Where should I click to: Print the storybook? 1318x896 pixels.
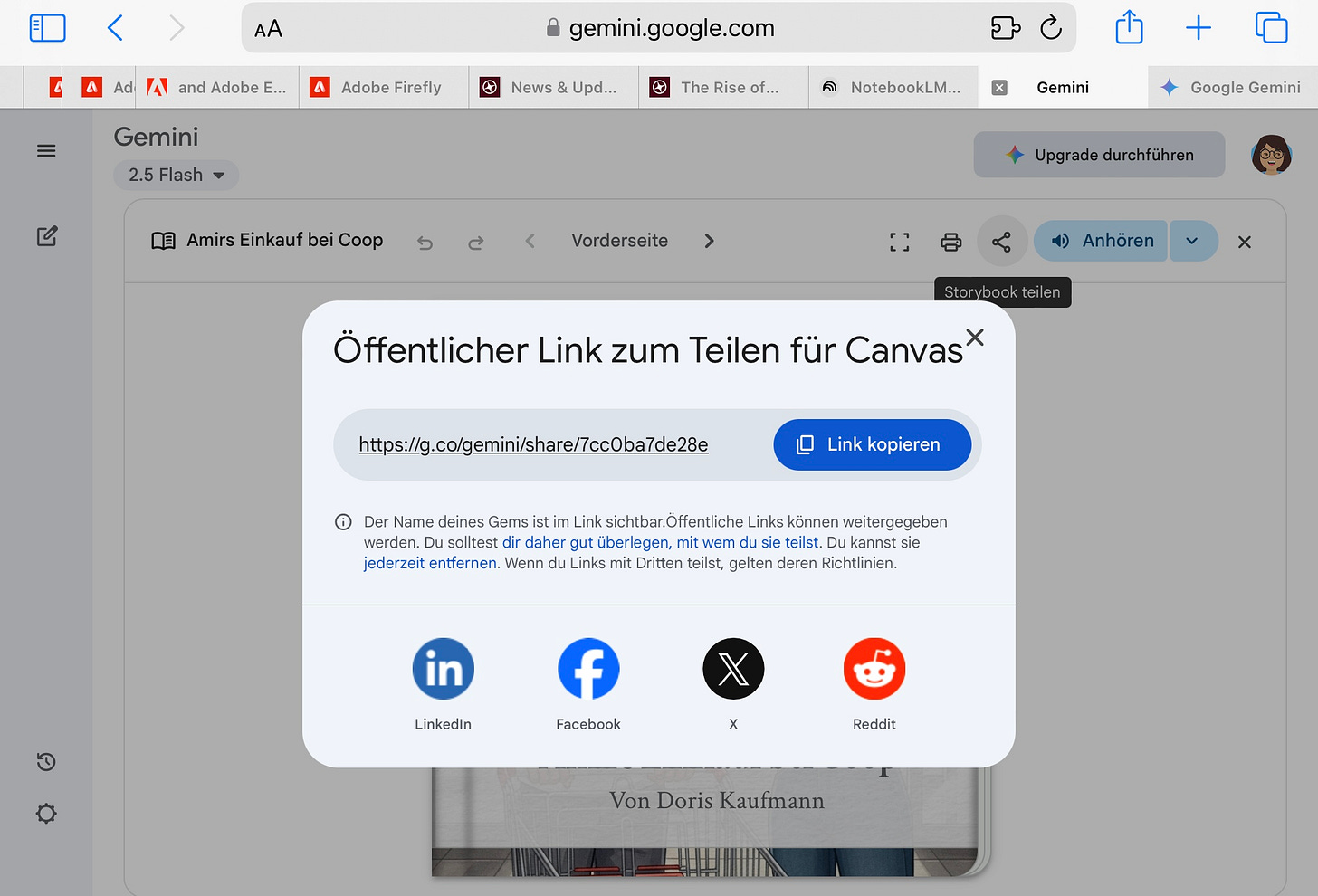[x=950, y=242]
